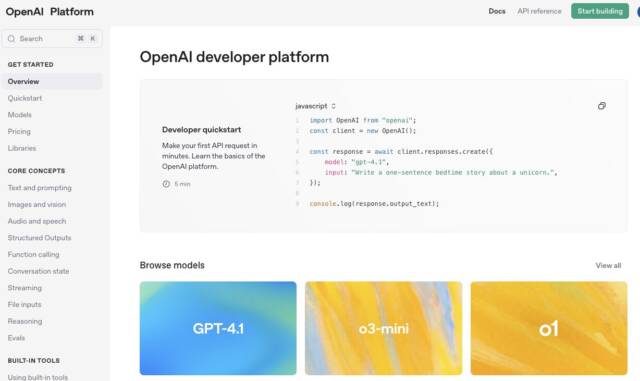Image resolution: width=640 pixels, height=381 pixels.
Task: Open Developer quickstart heading link
Action: pos(201,129)
